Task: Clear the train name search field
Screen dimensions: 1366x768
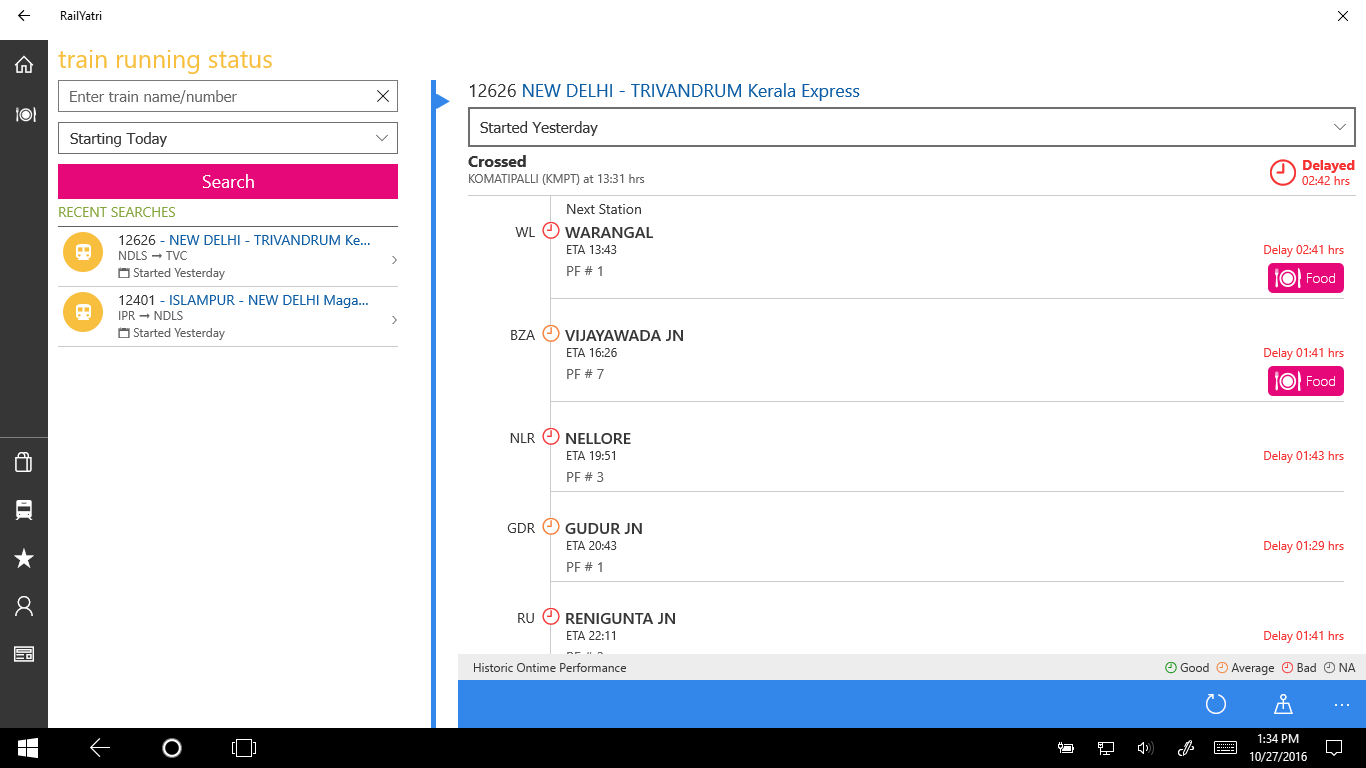Action: [x=382, y=96]
